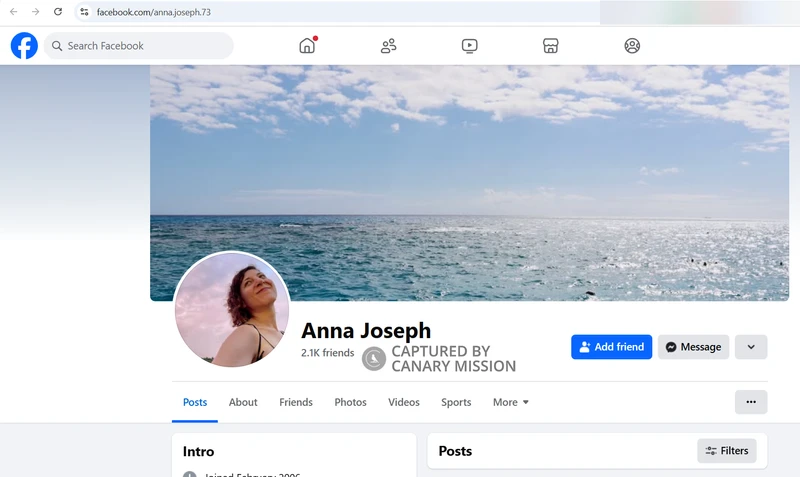Open the Video (Watch) icon
Image resolution: width=800 pixels, height=477 pixels.
point(469,46)
